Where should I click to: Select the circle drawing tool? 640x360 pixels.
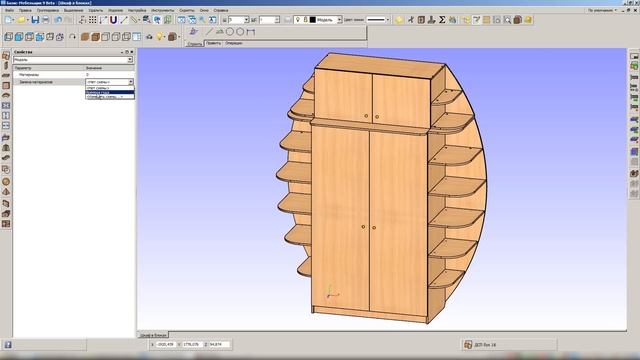[x=230, y=31]
